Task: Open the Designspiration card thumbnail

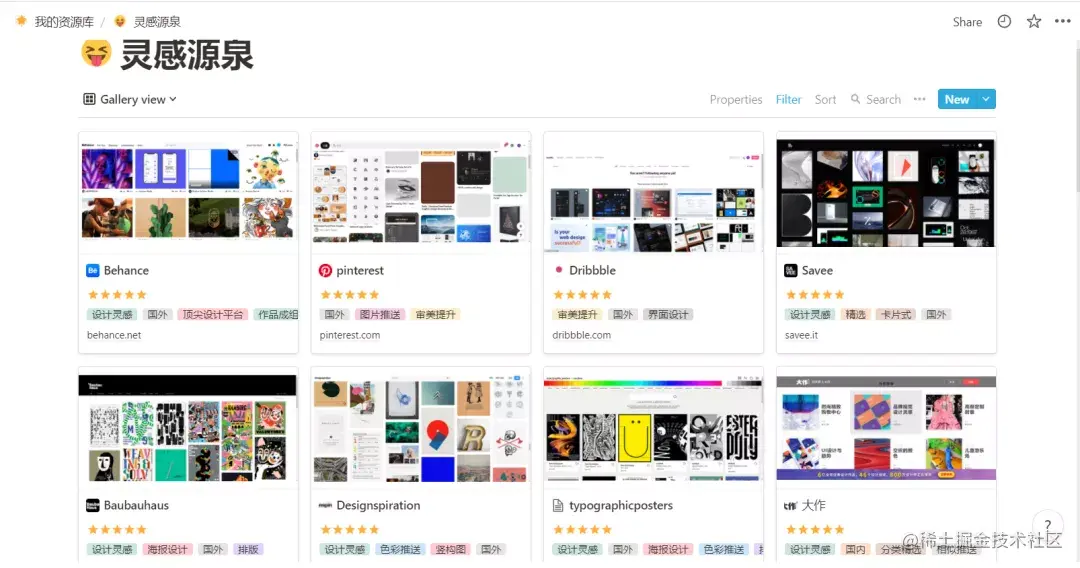Action: click(421, 428)
